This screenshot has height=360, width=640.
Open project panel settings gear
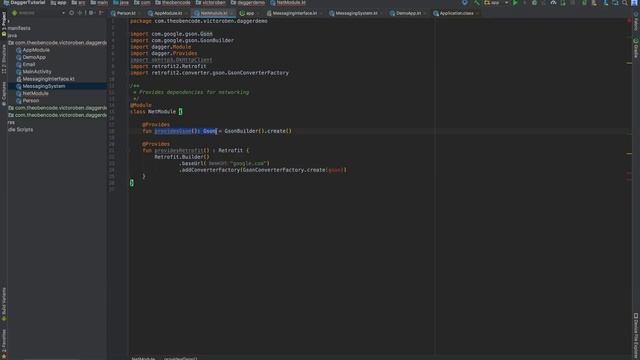pos(91,13)
